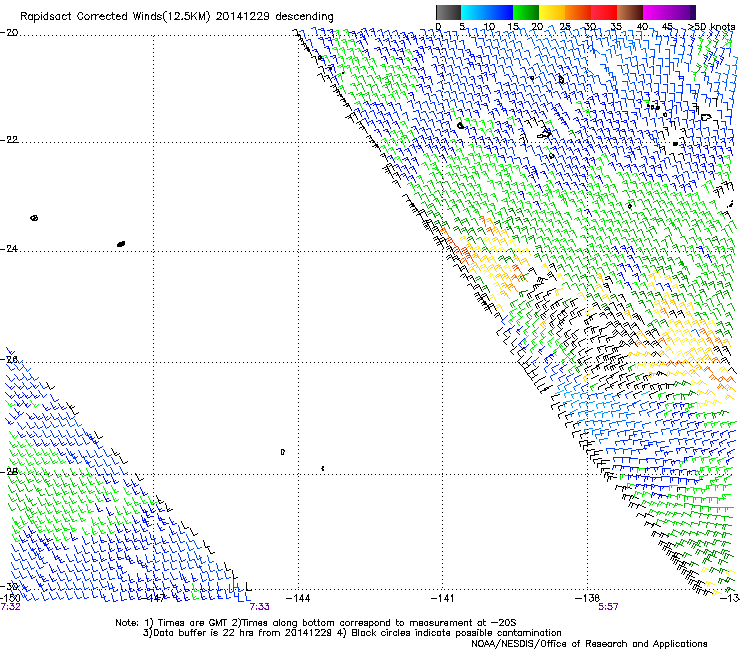Click the 7:33 pass time label

point(260,607)
